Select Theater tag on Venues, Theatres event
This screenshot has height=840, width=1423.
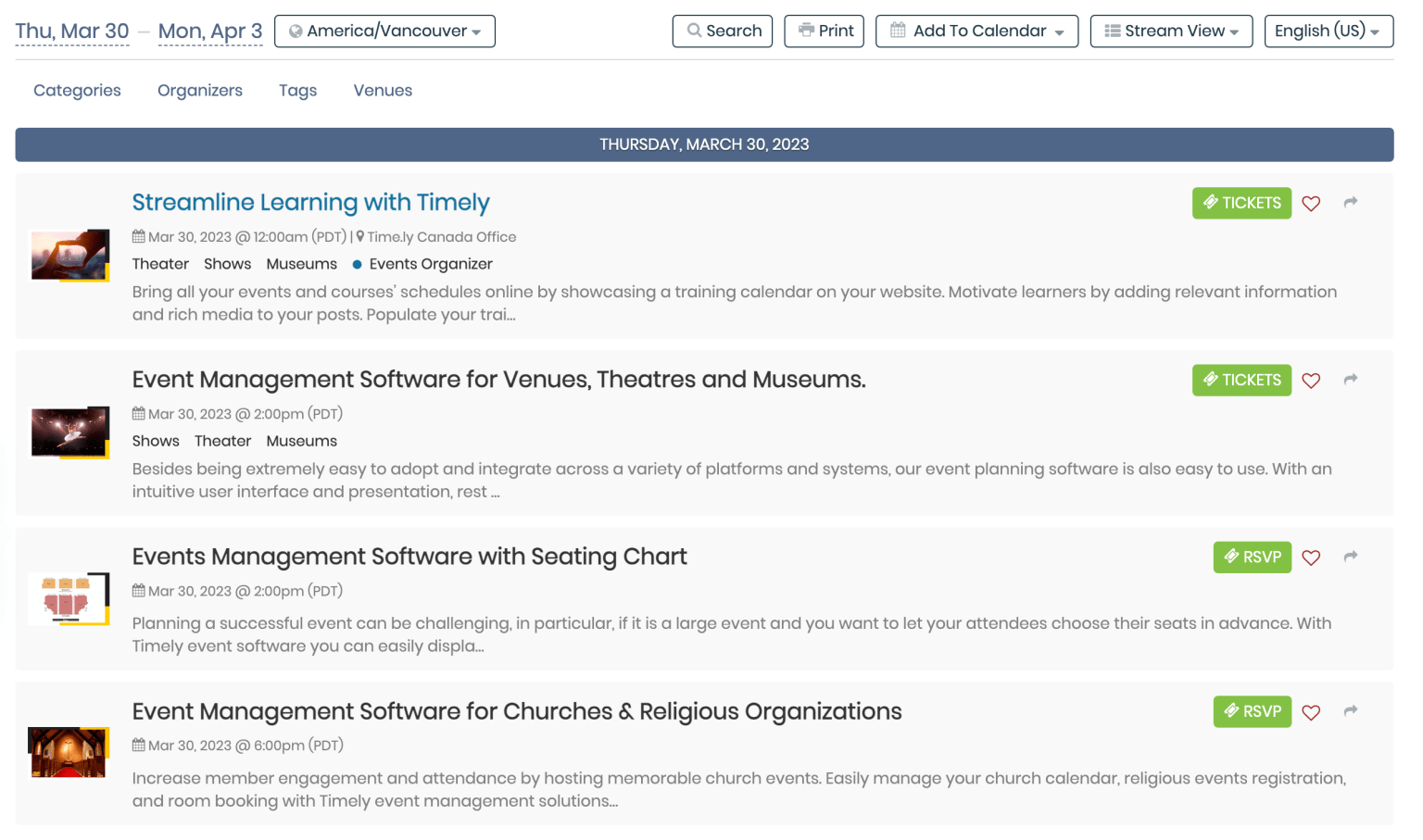(223, 441)
